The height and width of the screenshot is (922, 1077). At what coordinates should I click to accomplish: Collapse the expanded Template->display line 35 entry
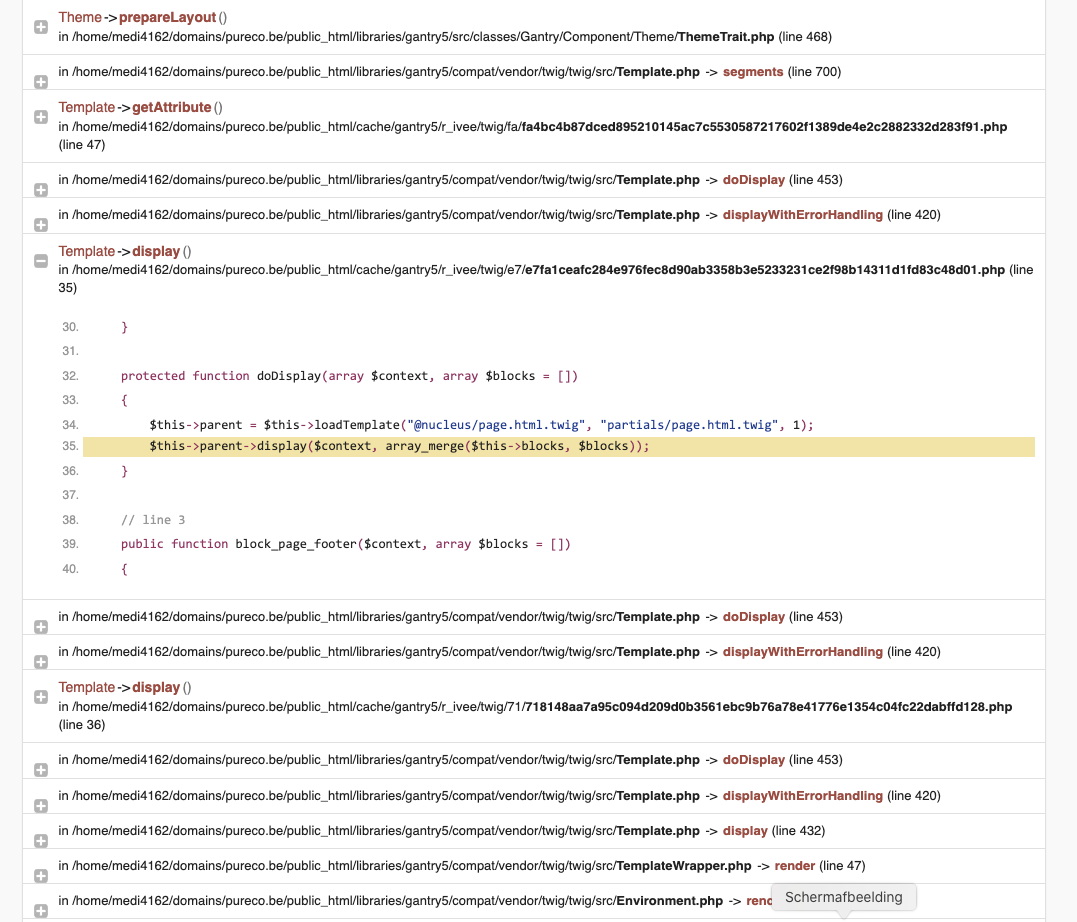(x=41, y=261)
